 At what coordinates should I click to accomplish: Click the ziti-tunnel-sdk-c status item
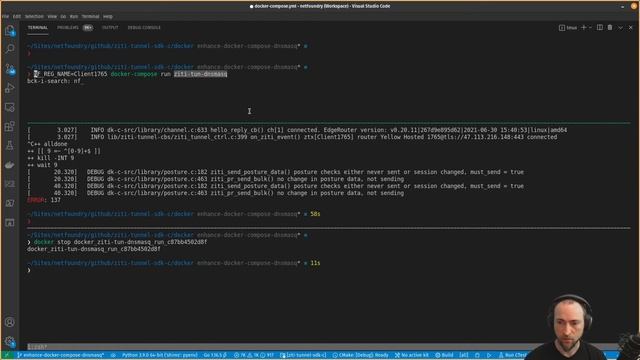[303, 355]
